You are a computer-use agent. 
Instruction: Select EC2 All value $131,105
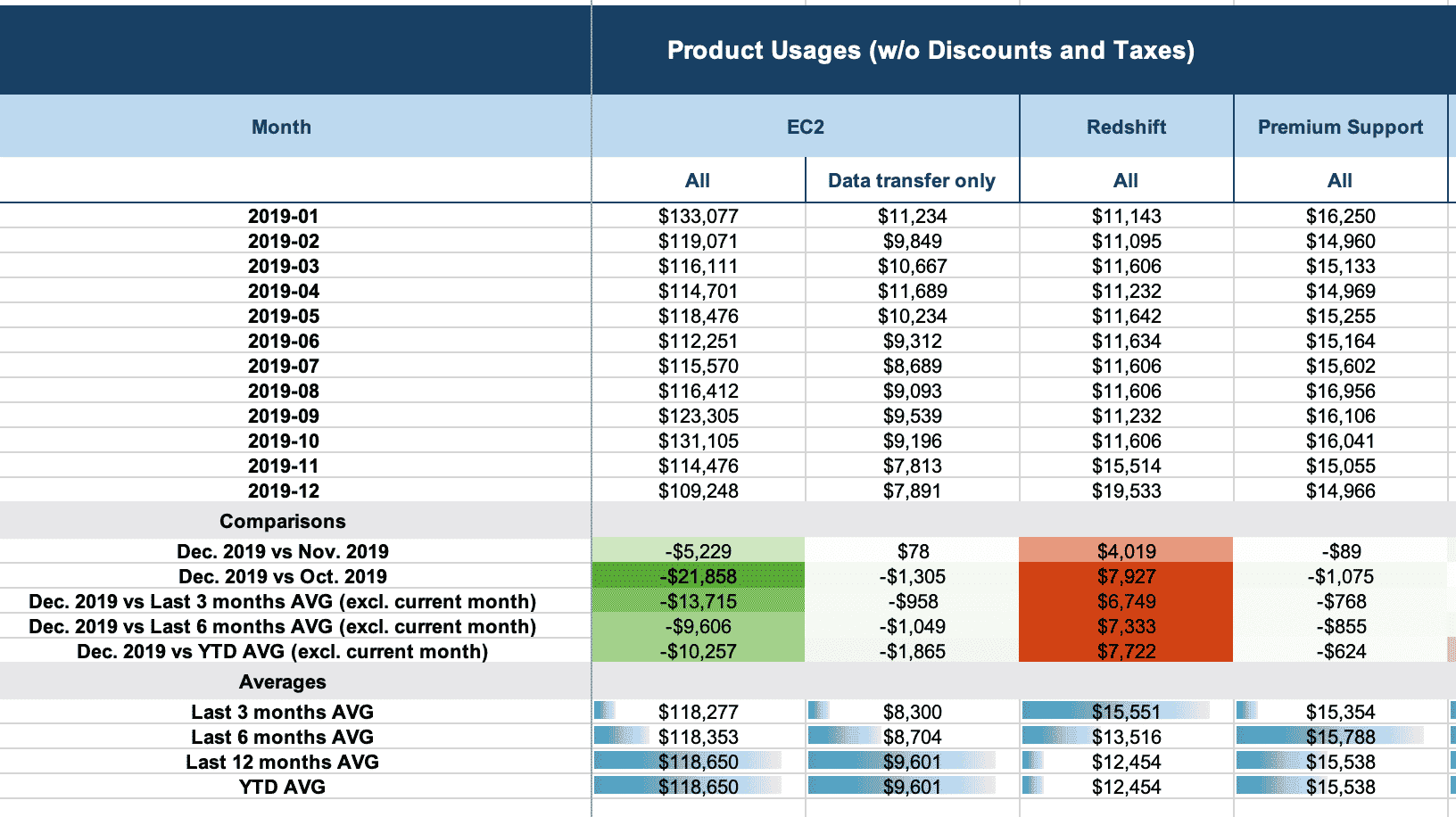pos(699,441)
